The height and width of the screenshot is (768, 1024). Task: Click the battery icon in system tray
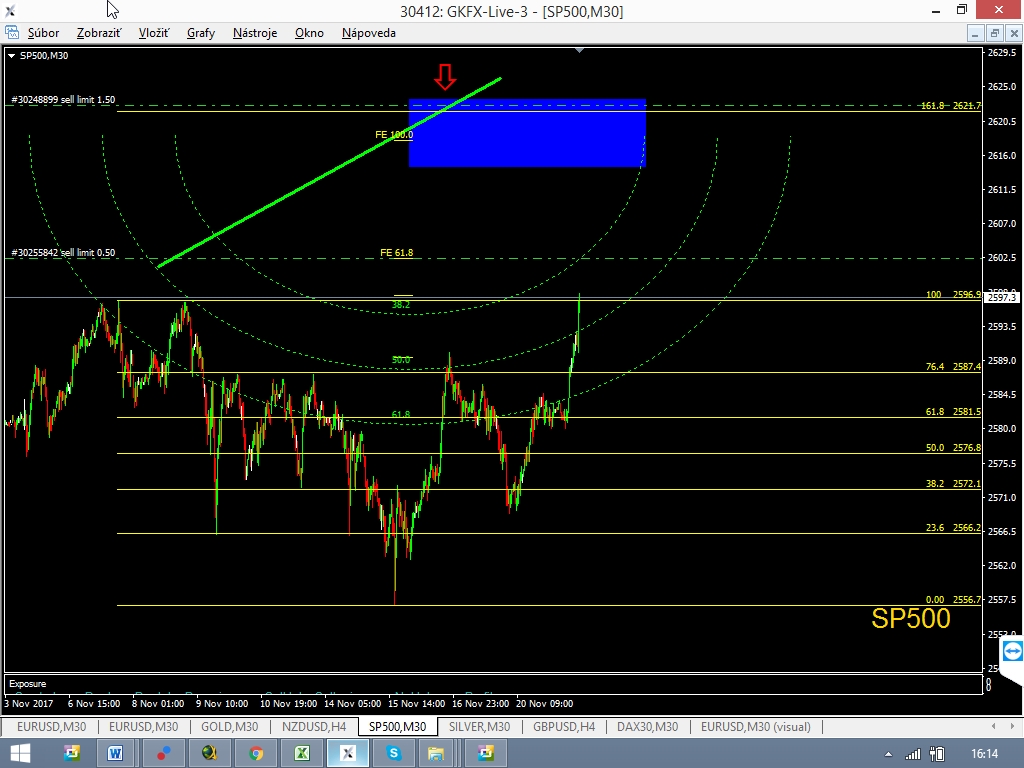(x=938, y=753)
